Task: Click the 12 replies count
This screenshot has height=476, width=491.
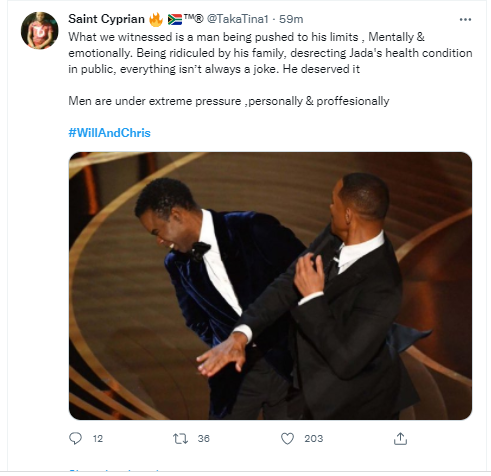Action: [98, 439]
